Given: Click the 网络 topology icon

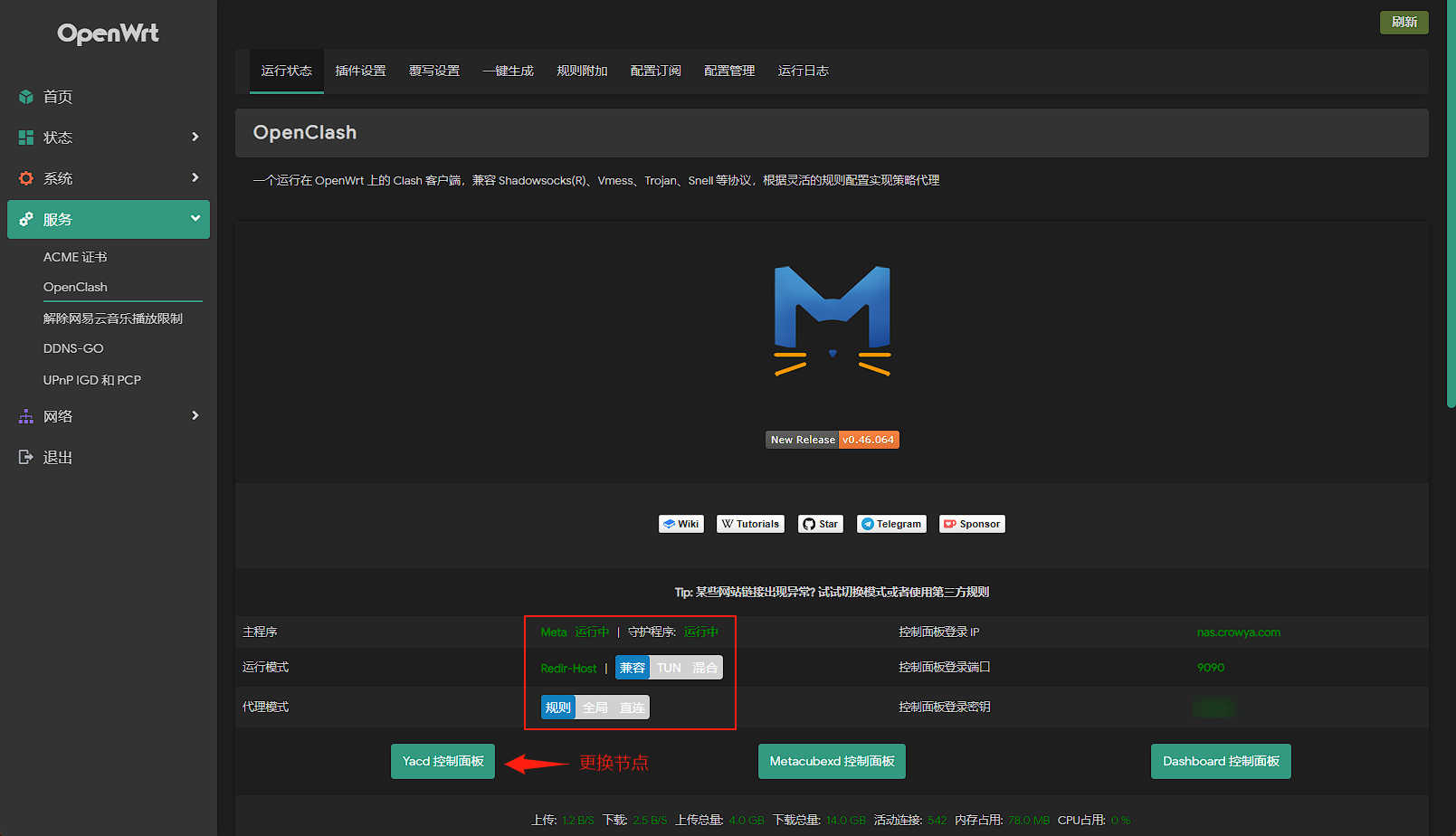Looking at the screenshot, I should [x=26, y=416].
